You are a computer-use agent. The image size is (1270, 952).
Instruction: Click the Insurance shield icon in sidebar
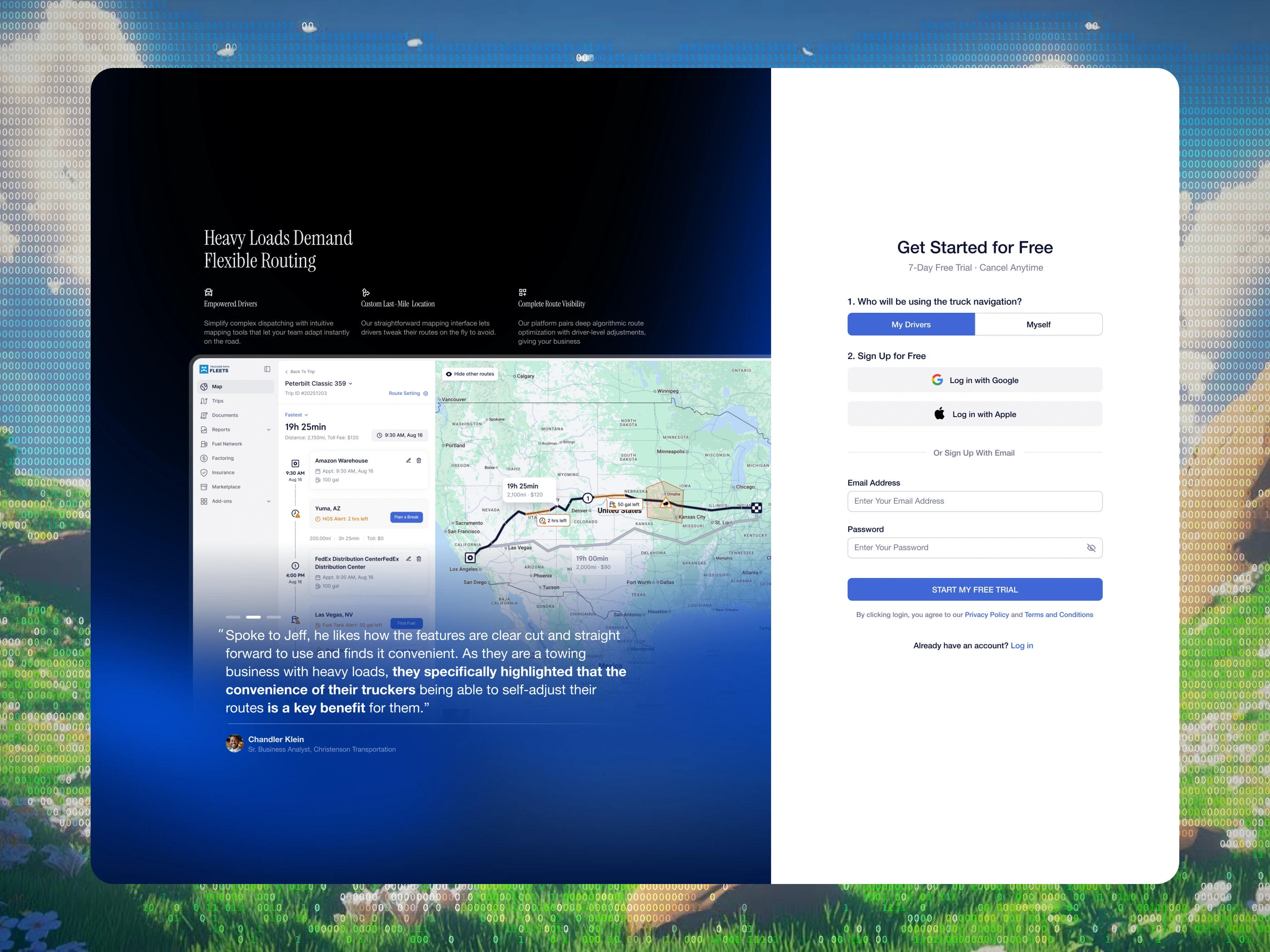click(x=204, y=472)
